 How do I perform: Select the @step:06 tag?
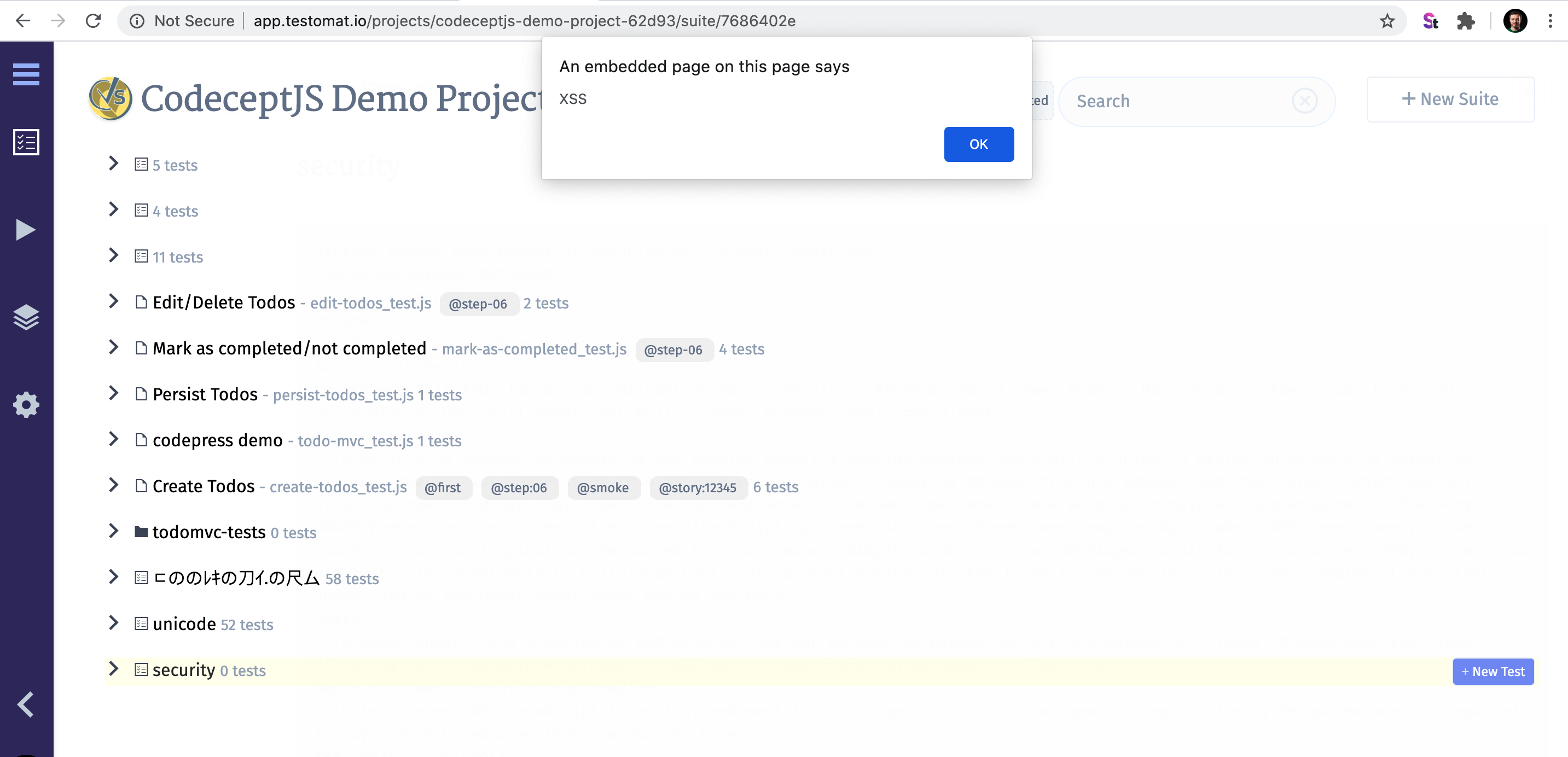click(519, 488)
